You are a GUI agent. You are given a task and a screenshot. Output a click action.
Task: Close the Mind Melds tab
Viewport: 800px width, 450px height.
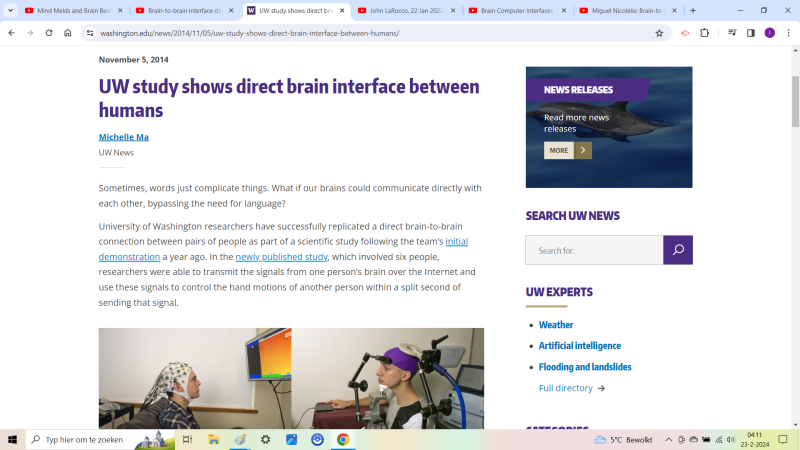click(120, 10)
